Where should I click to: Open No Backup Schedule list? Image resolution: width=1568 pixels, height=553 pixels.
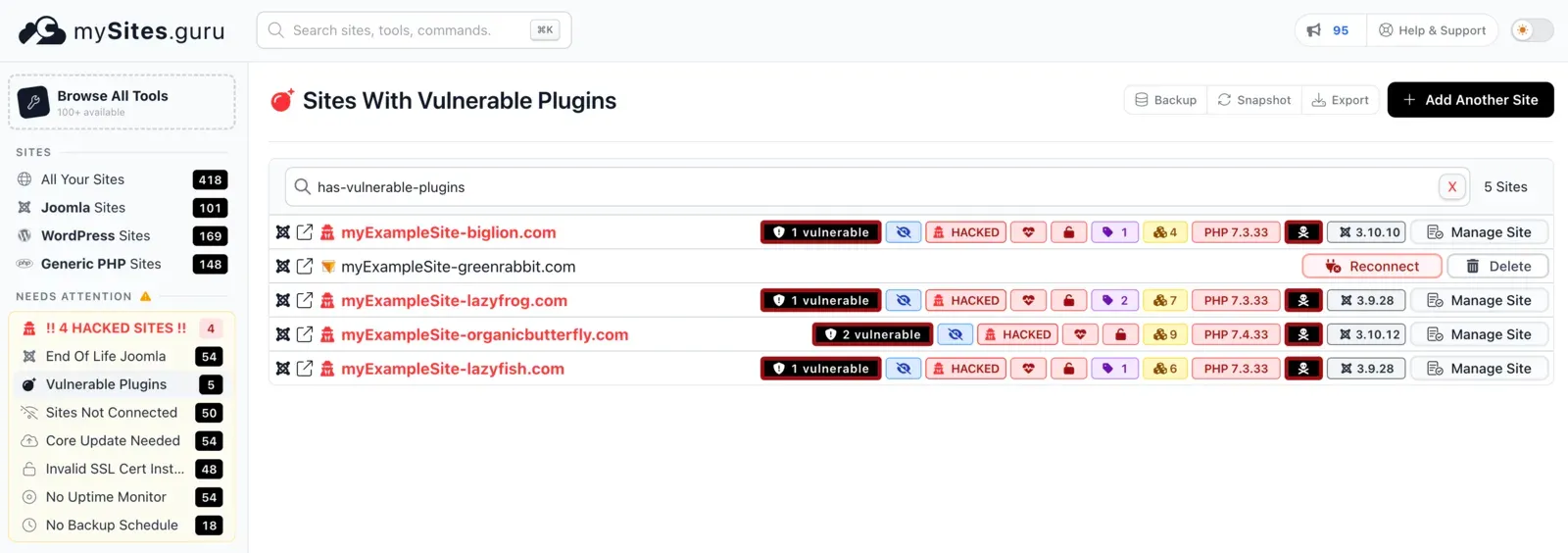122,526
